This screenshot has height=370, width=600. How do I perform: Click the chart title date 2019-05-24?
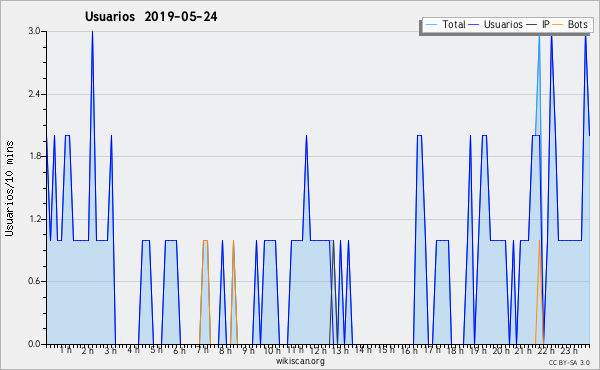[x=181, y=16]
